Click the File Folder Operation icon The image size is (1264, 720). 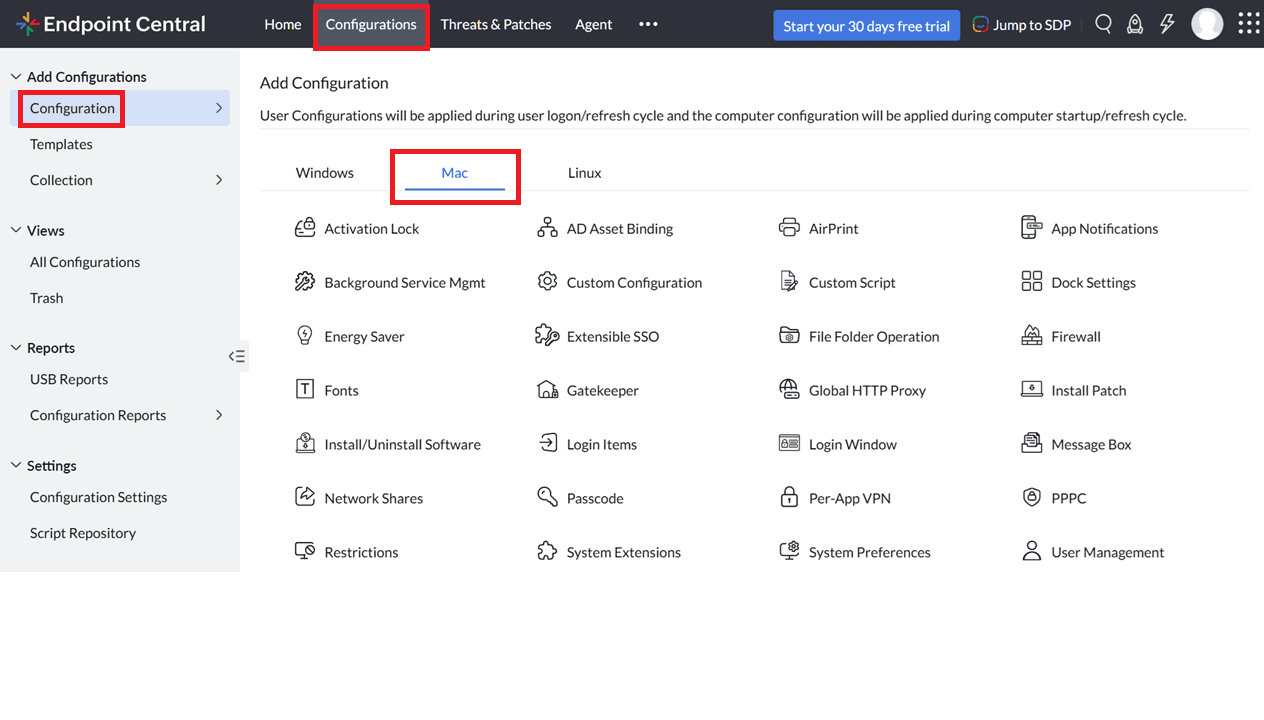(789, 336)
